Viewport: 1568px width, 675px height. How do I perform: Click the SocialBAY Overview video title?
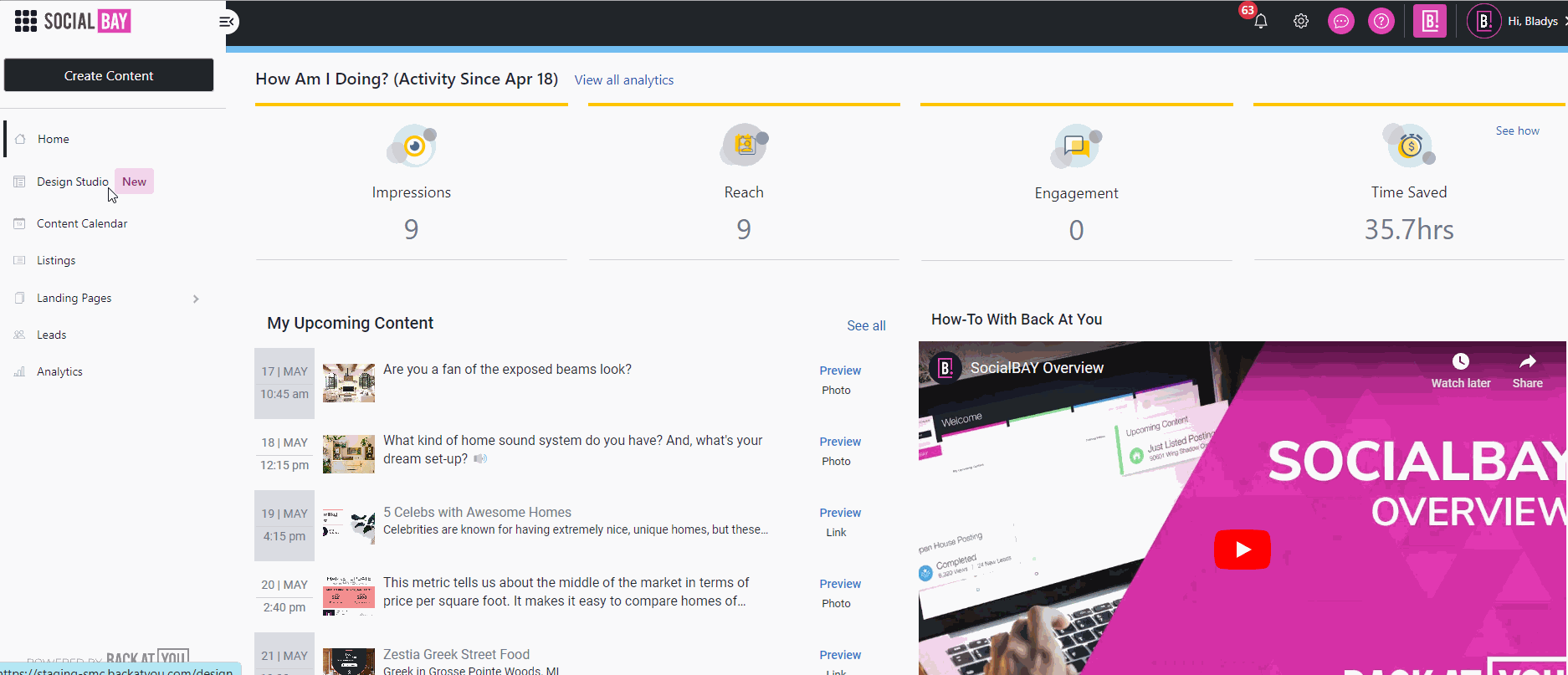(x=1037, y=368)
